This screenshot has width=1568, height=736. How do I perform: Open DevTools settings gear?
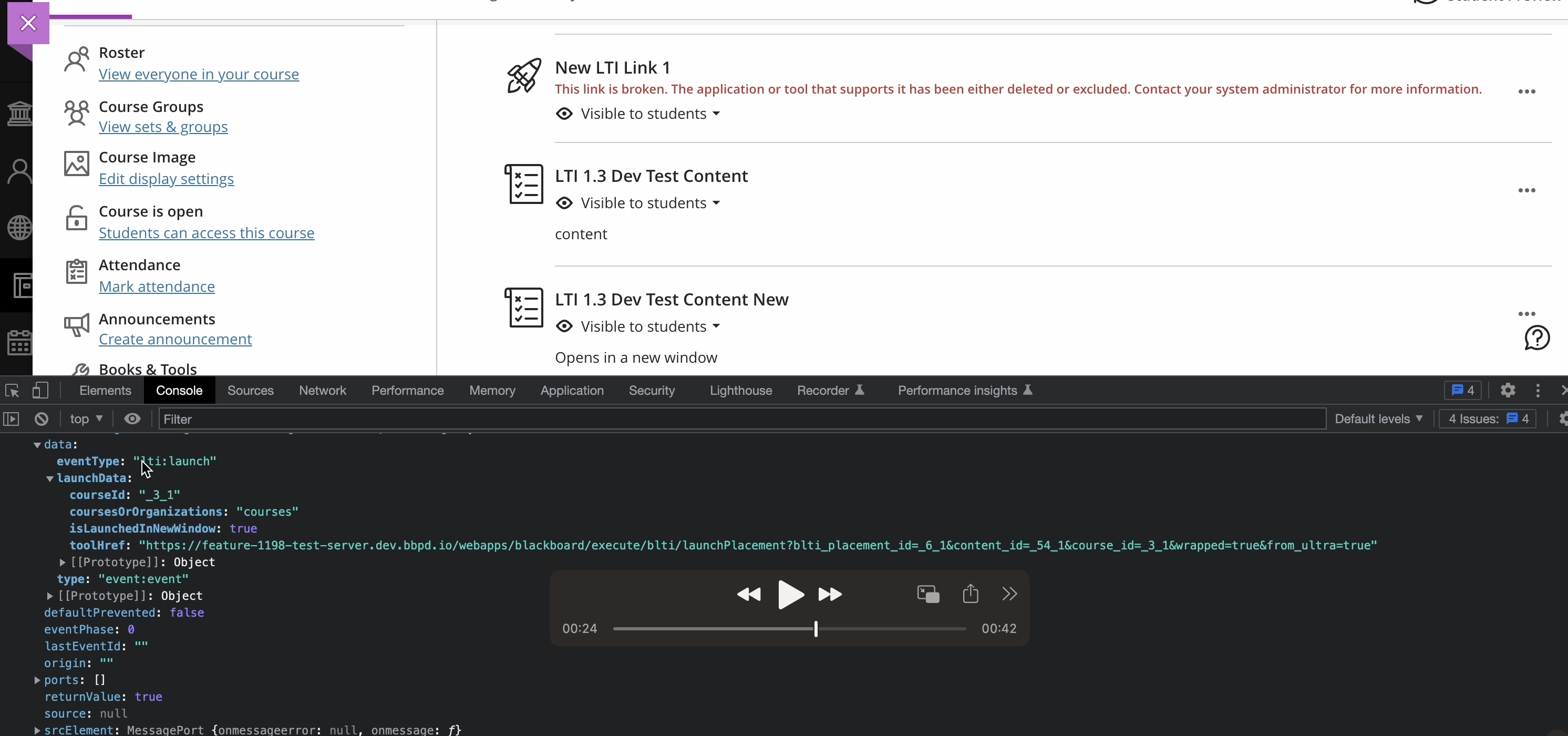pos(1507,390)
